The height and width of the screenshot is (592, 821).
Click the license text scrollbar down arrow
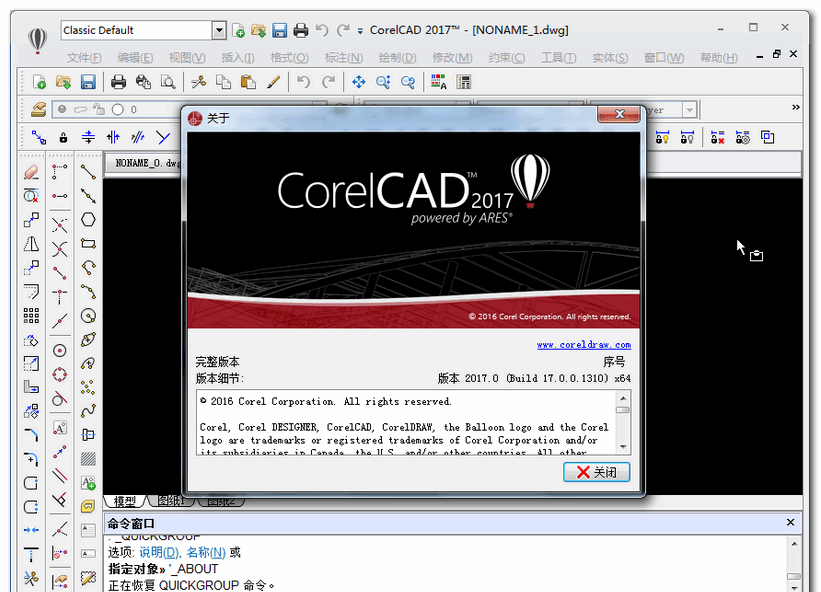623,447
